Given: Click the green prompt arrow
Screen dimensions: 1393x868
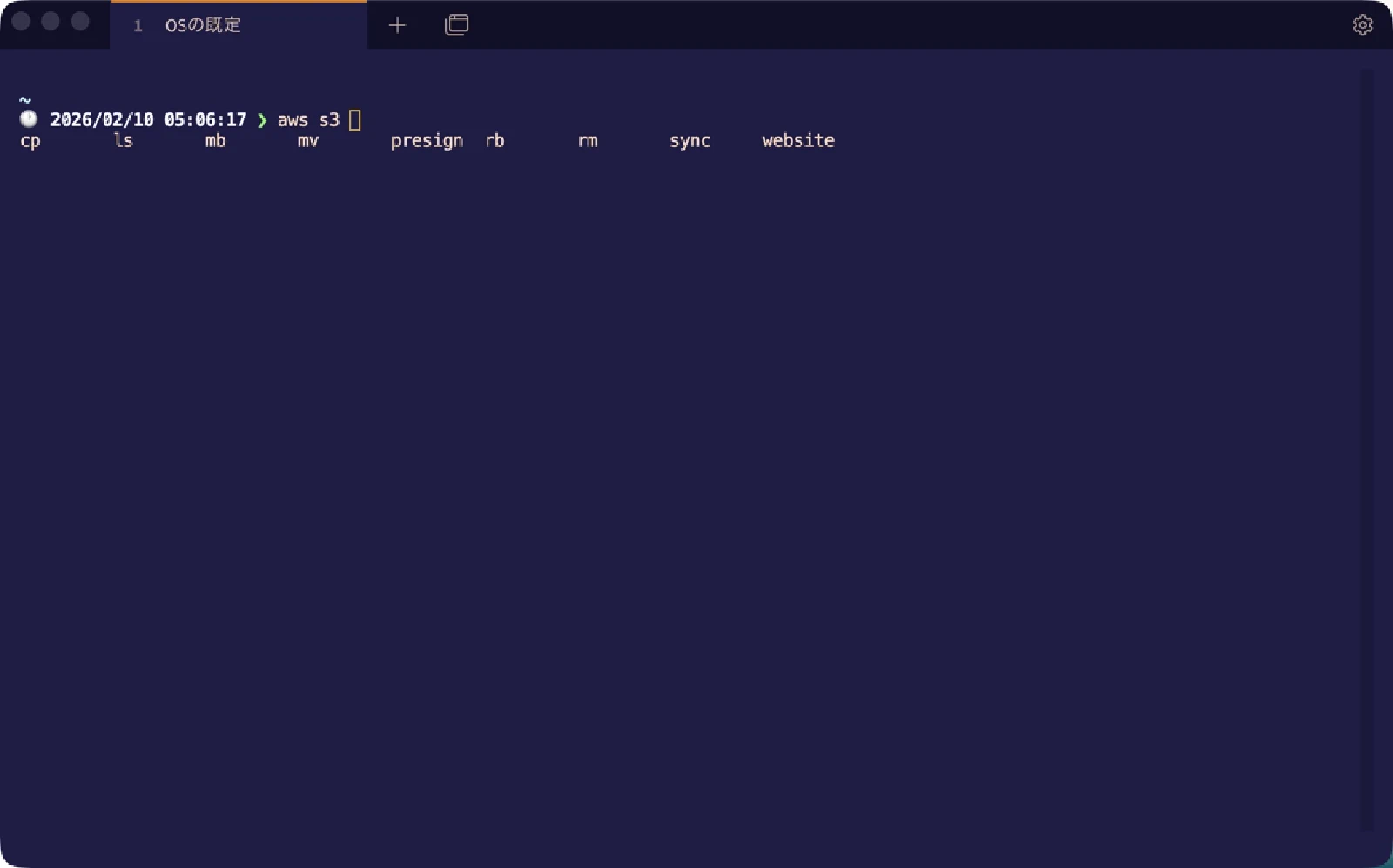Looking at the screenshot, I should tap(261, 120).
